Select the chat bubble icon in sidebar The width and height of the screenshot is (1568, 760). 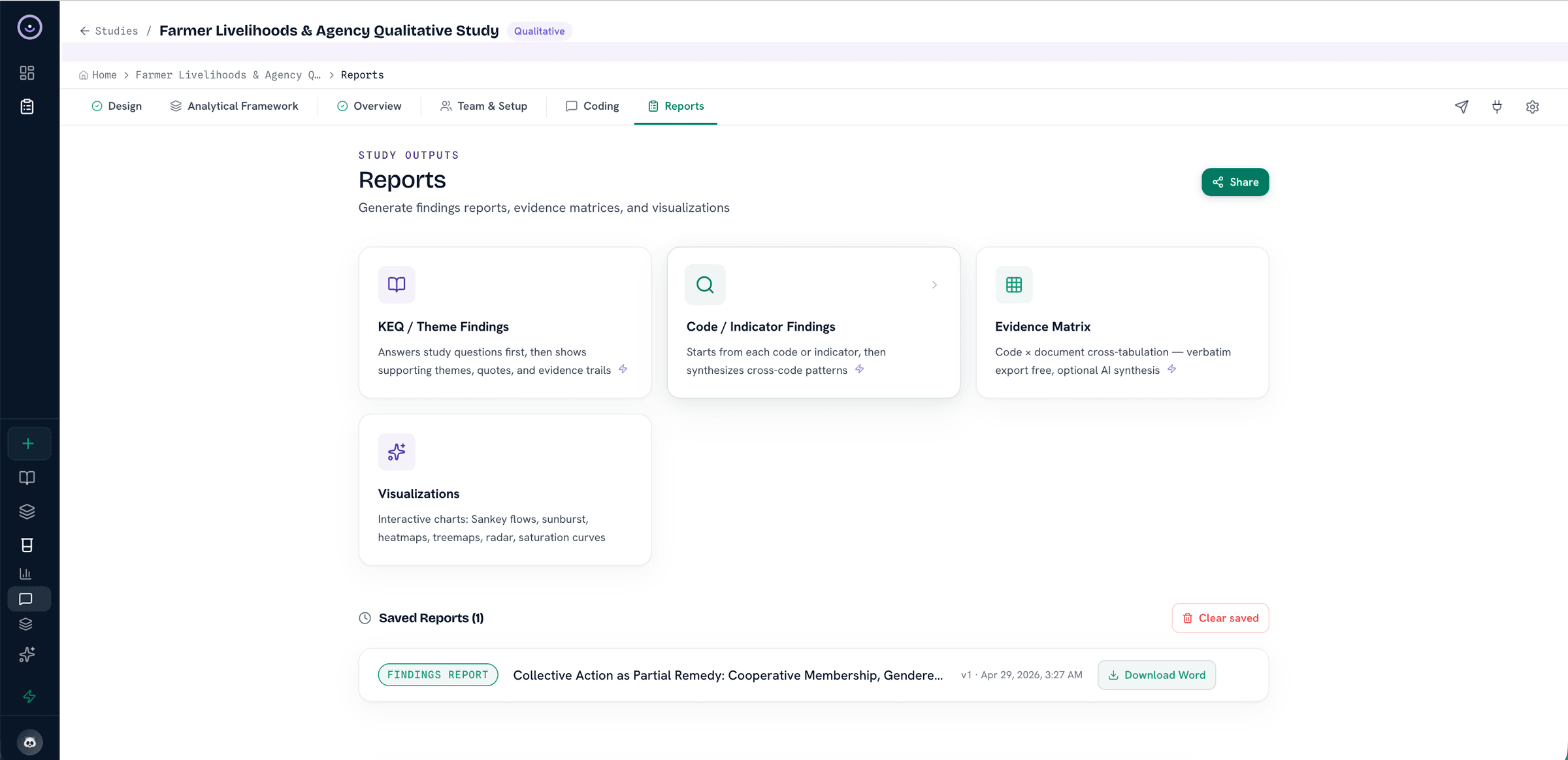(x=26, y=599)
